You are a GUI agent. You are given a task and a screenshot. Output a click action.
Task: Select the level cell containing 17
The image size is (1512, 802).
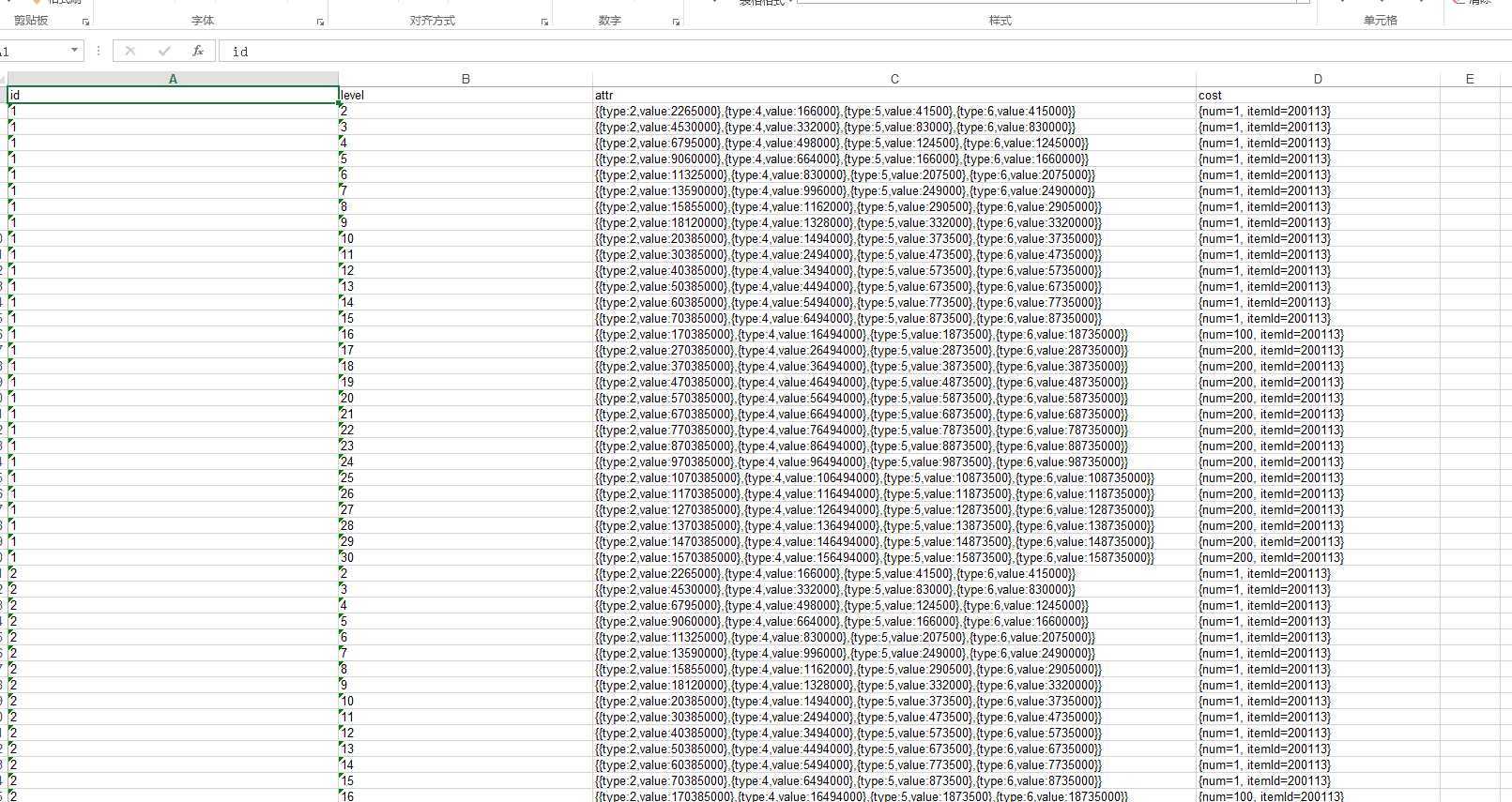pyautogui.click(x=466, y=350)
